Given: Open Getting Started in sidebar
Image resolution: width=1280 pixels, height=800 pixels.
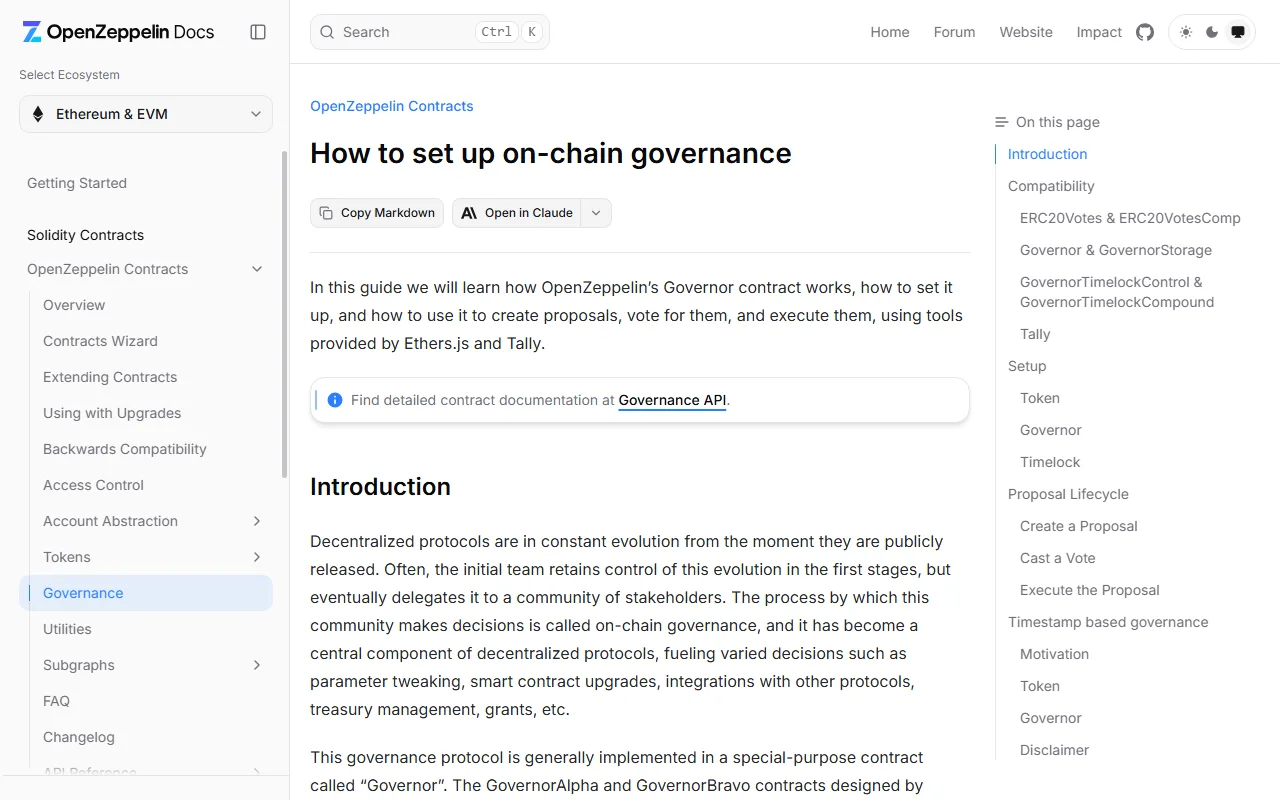Looking at the screenshot, I should coord(77,183).
